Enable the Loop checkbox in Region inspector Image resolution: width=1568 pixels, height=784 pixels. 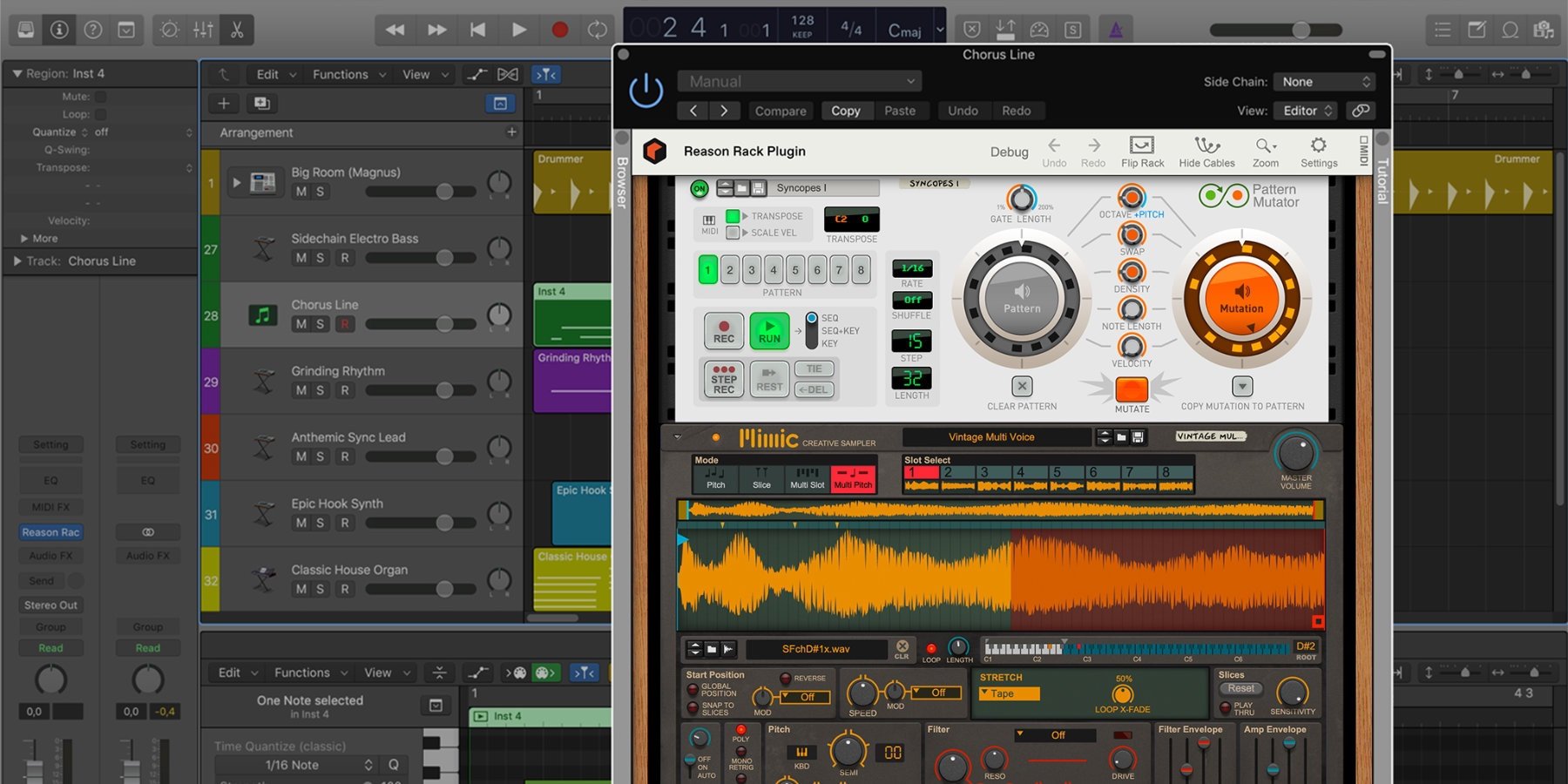[x=101, y=114]
